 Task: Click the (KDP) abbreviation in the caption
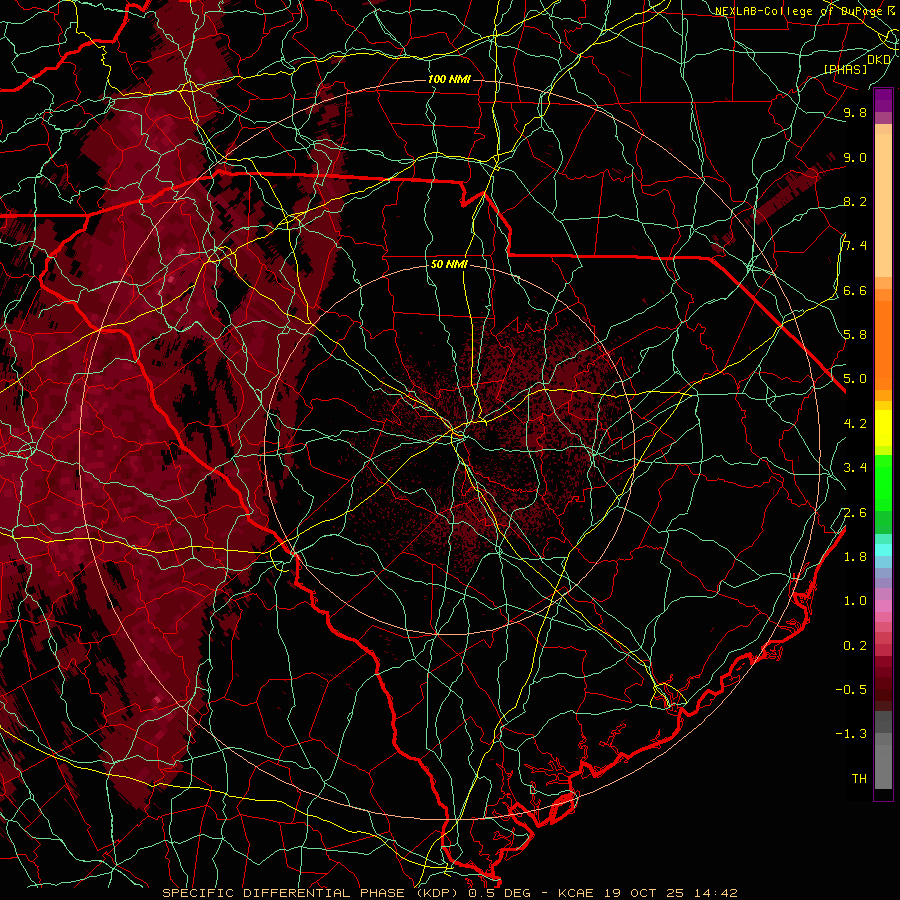437,893
